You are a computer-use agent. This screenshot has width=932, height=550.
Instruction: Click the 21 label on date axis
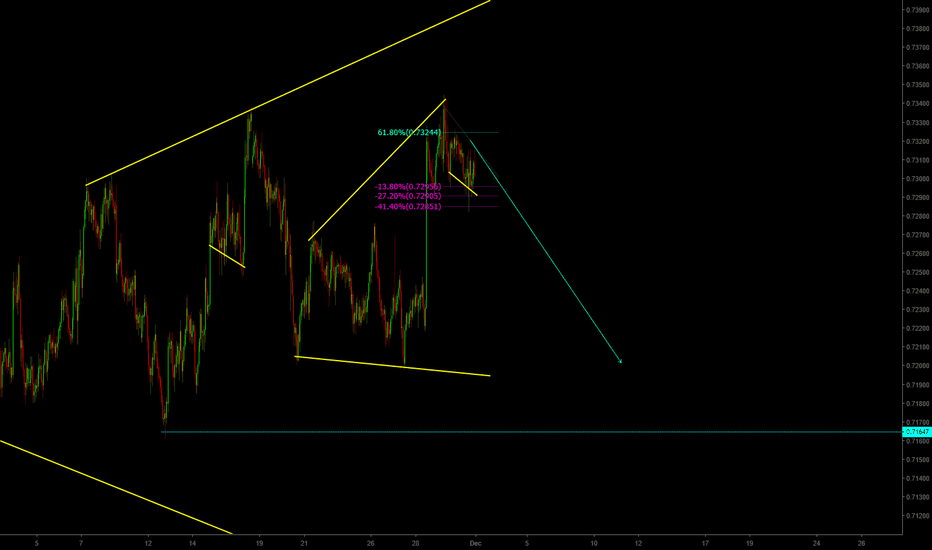(x=304, y=543)
